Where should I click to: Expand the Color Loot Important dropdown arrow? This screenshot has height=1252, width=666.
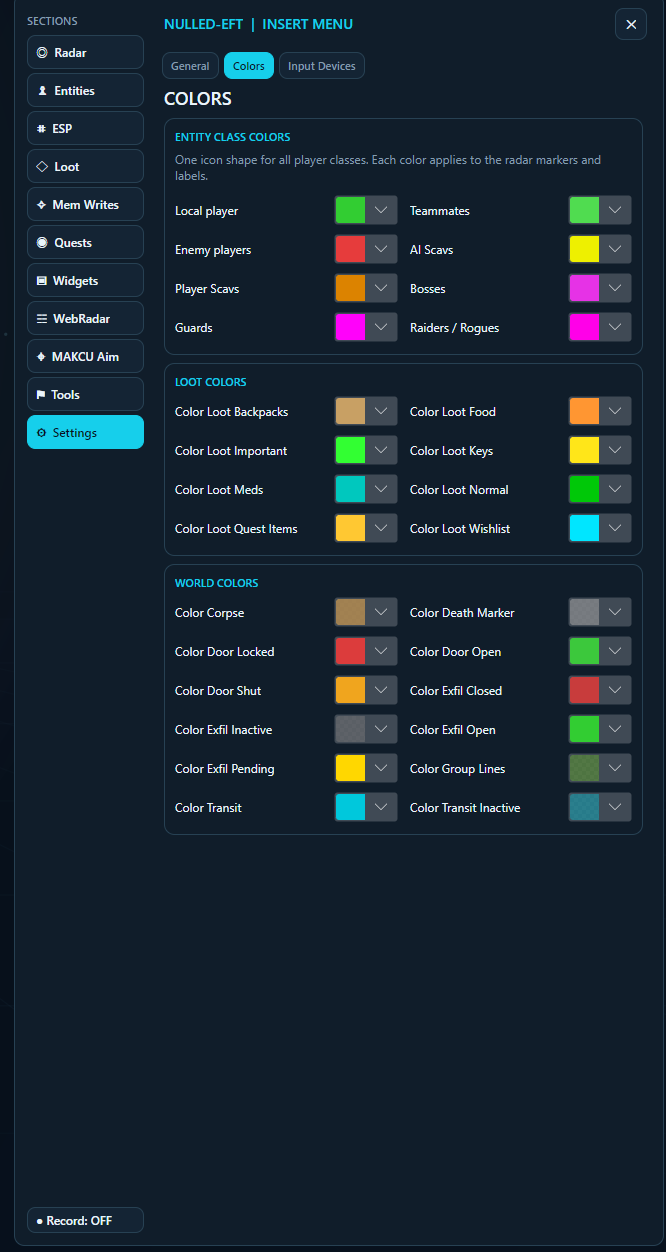[381, 450]
